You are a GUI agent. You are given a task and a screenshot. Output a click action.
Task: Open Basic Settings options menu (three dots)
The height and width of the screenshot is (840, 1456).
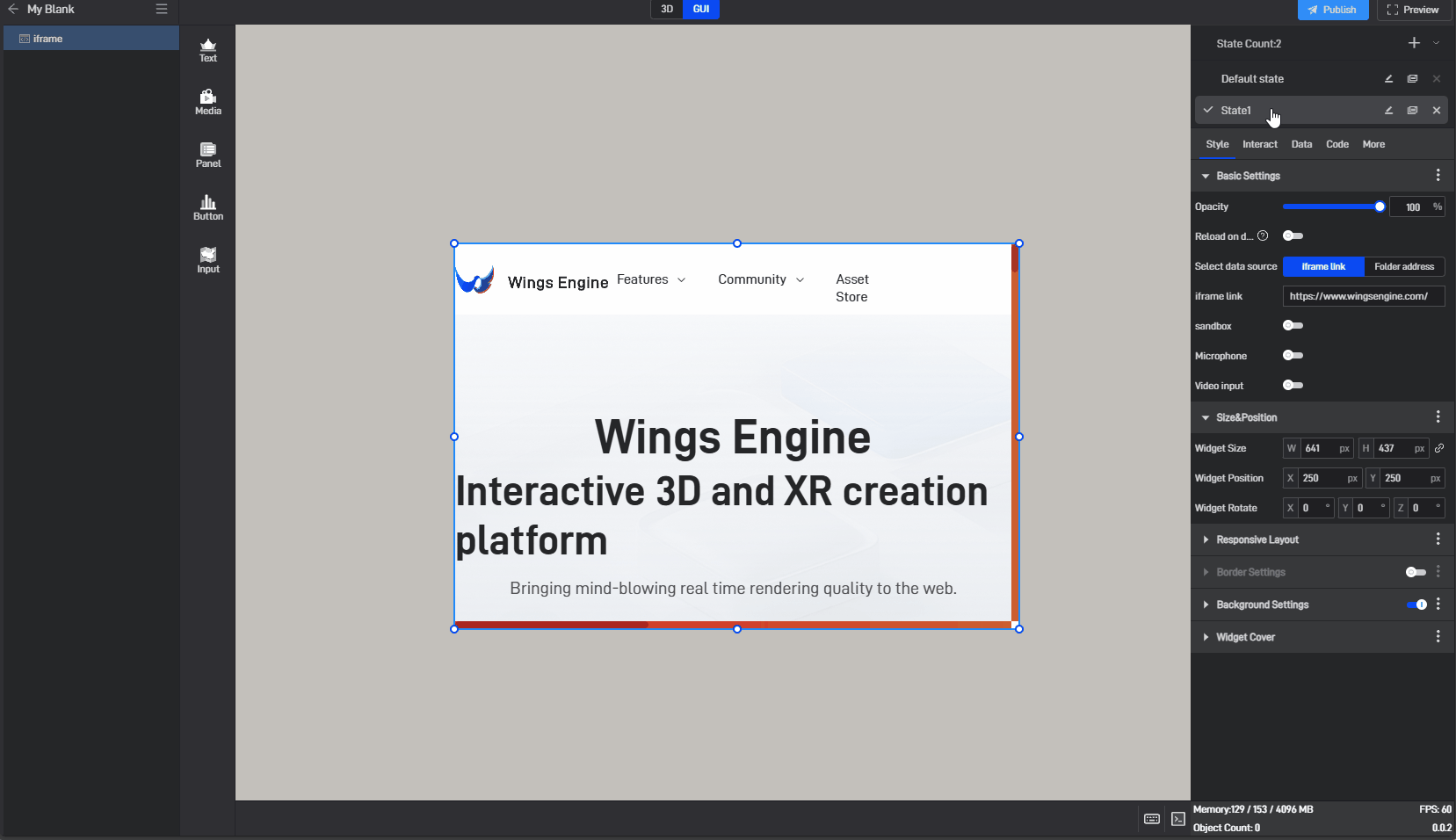(1438, 176)
